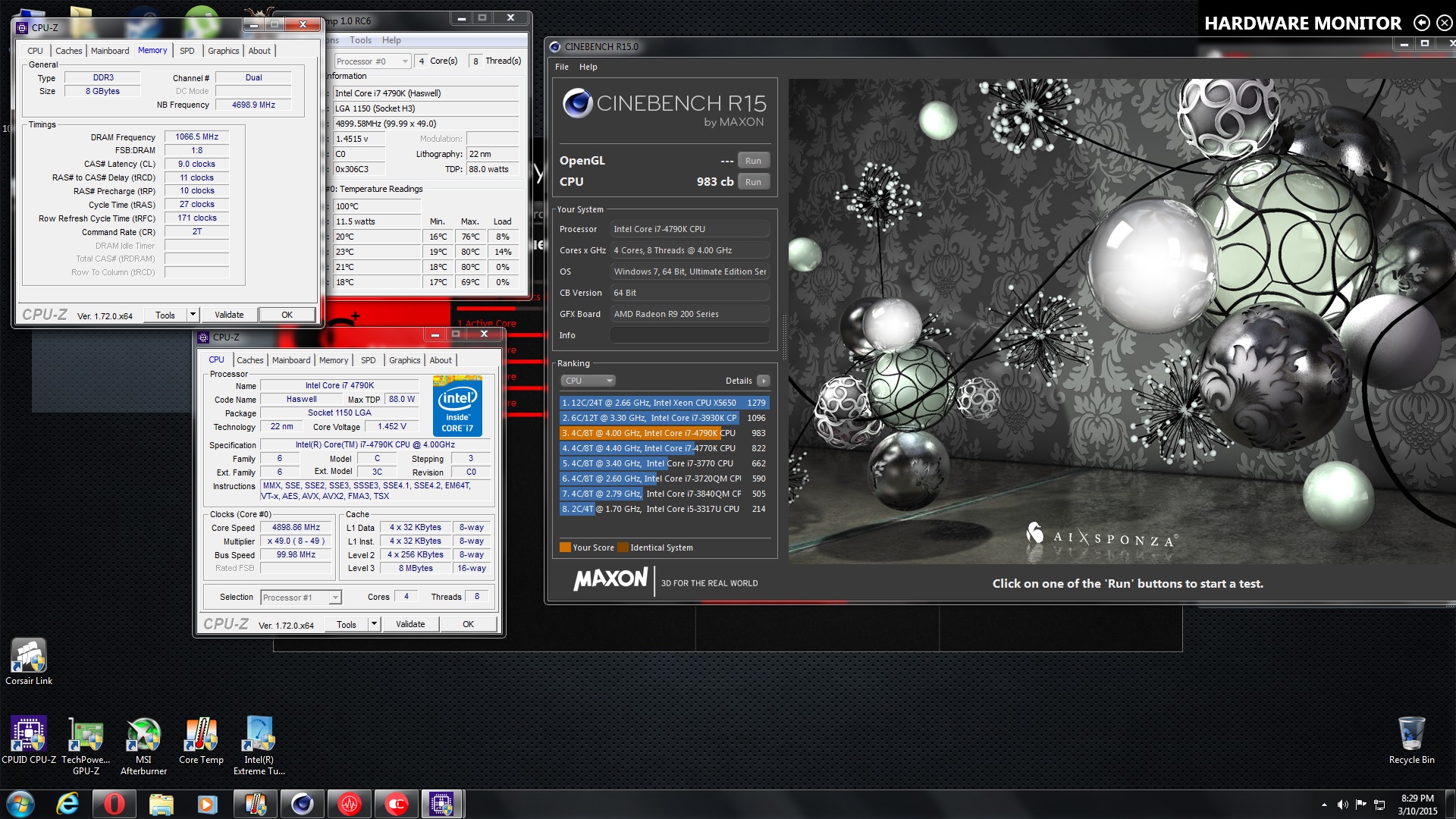Show hidden system tray icons

click(x=1324, y=804)
